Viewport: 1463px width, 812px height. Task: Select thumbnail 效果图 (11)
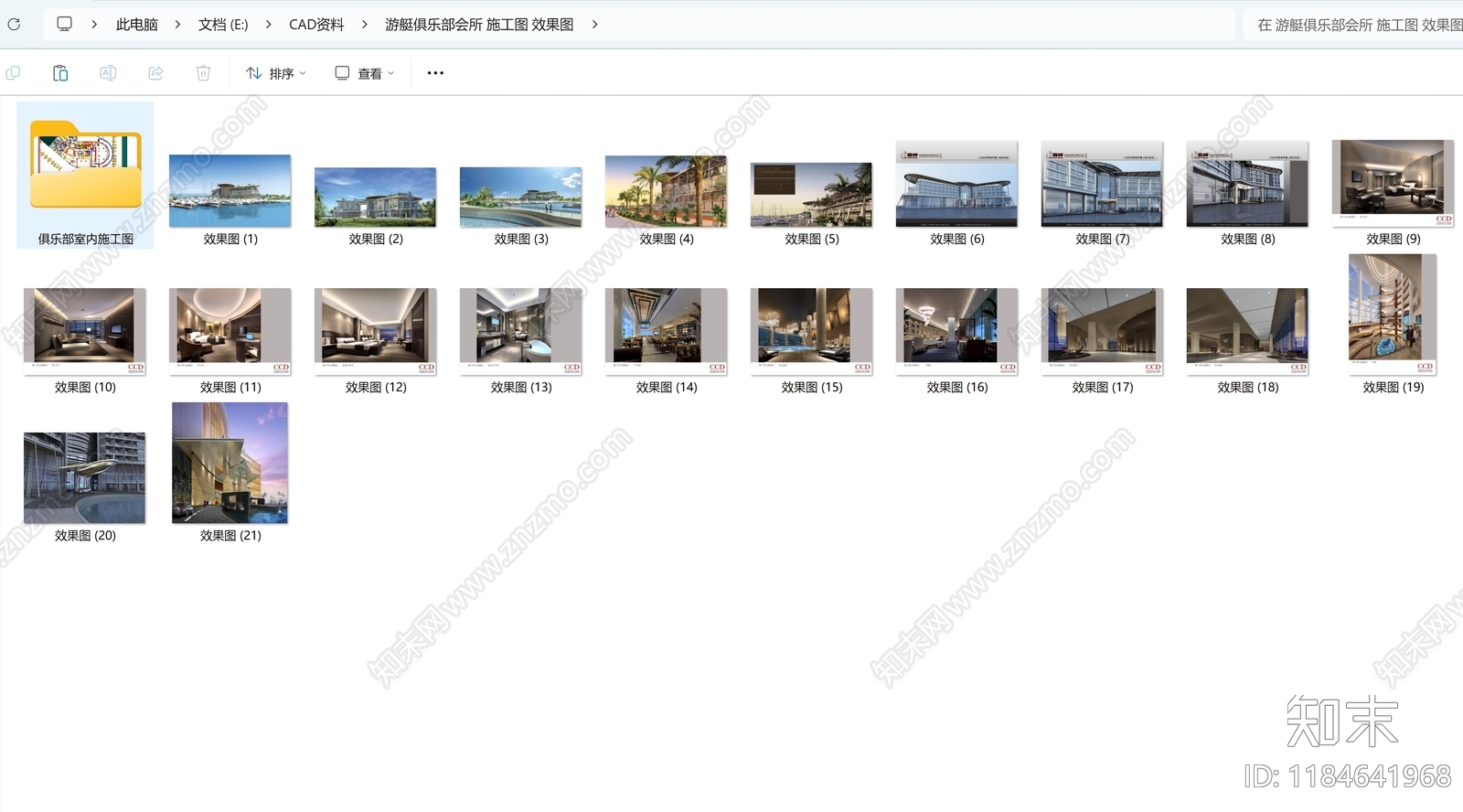pyautogui.click(x=230, y=332)
